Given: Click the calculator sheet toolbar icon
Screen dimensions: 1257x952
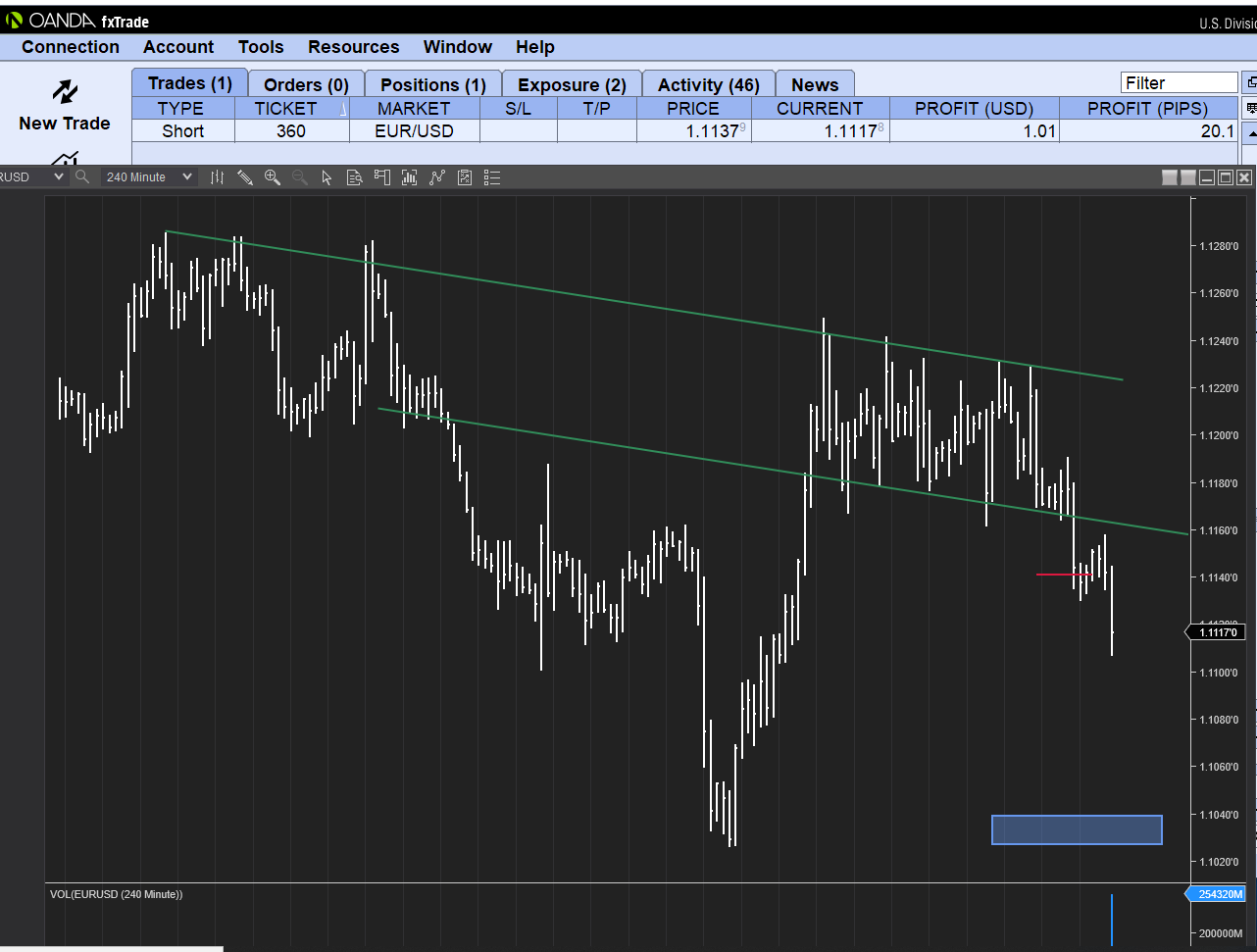Looking at the screenshot, I should pyautogui.click(x=465, y=176).
